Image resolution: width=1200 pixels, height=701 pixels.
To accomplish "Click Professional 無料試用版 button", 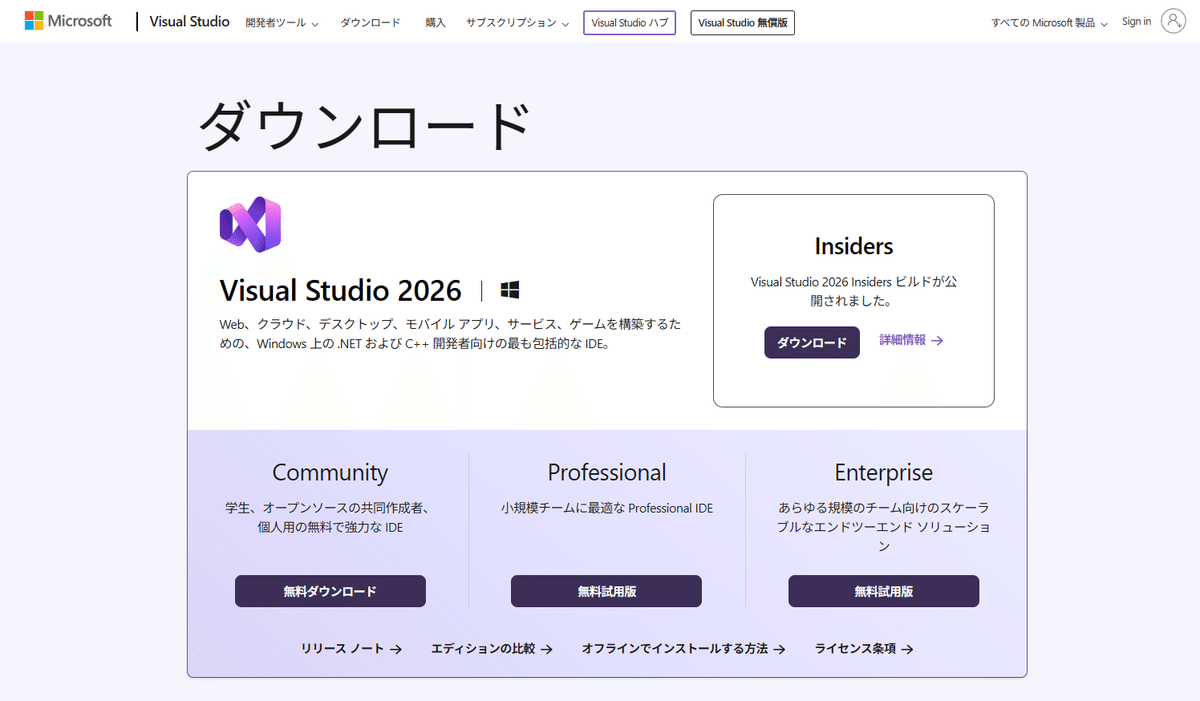I will 606,591.
